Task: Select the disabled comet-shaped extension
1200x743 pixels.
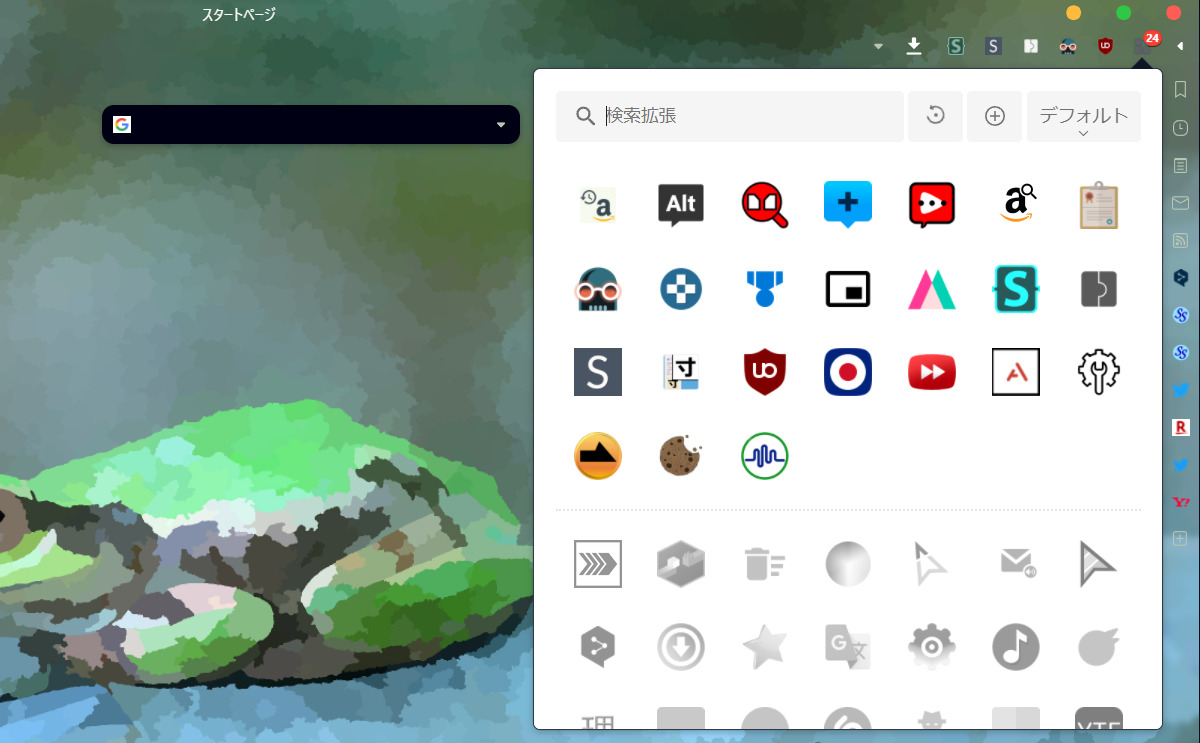Action: [x=1099, y=648]
